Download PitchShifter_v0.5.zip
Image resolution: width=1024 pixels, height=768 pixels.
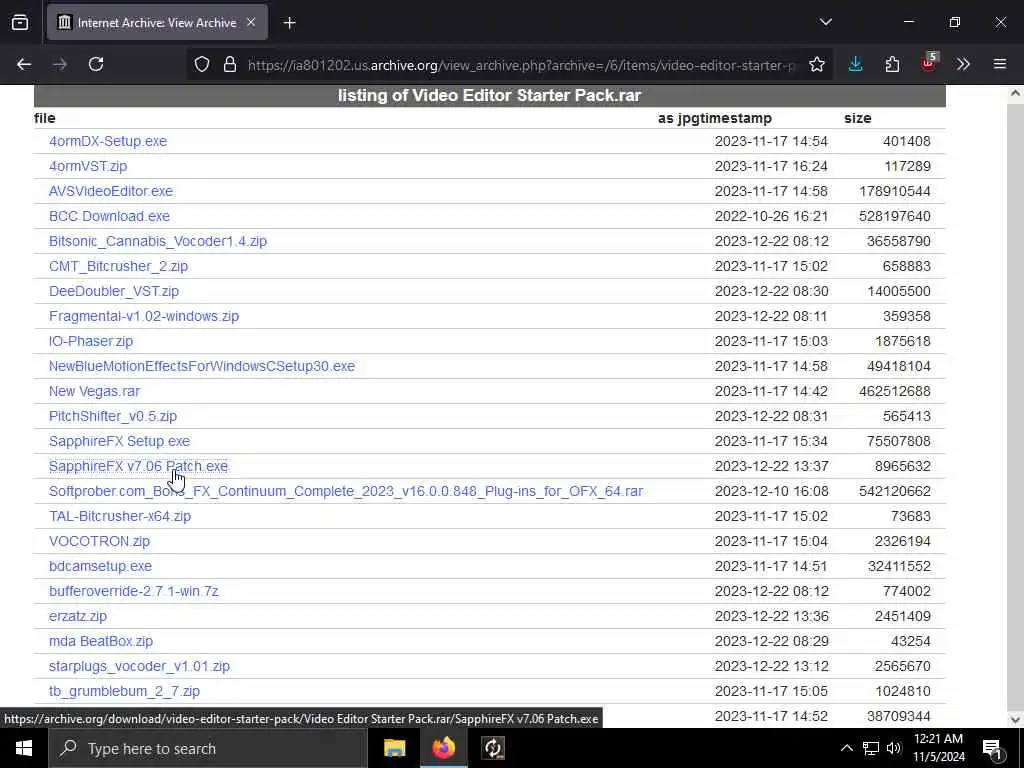pyautogui.click(x=113, y=416)
